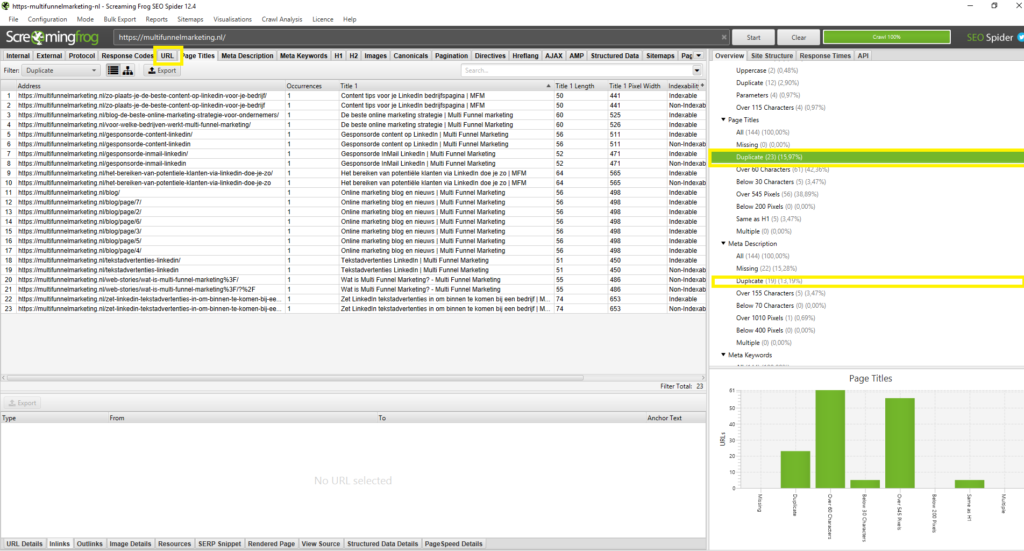The width and height of the screenshot is (1024, 551).
Task: Switch to the Meta Keywords tab
Action: 304,55
